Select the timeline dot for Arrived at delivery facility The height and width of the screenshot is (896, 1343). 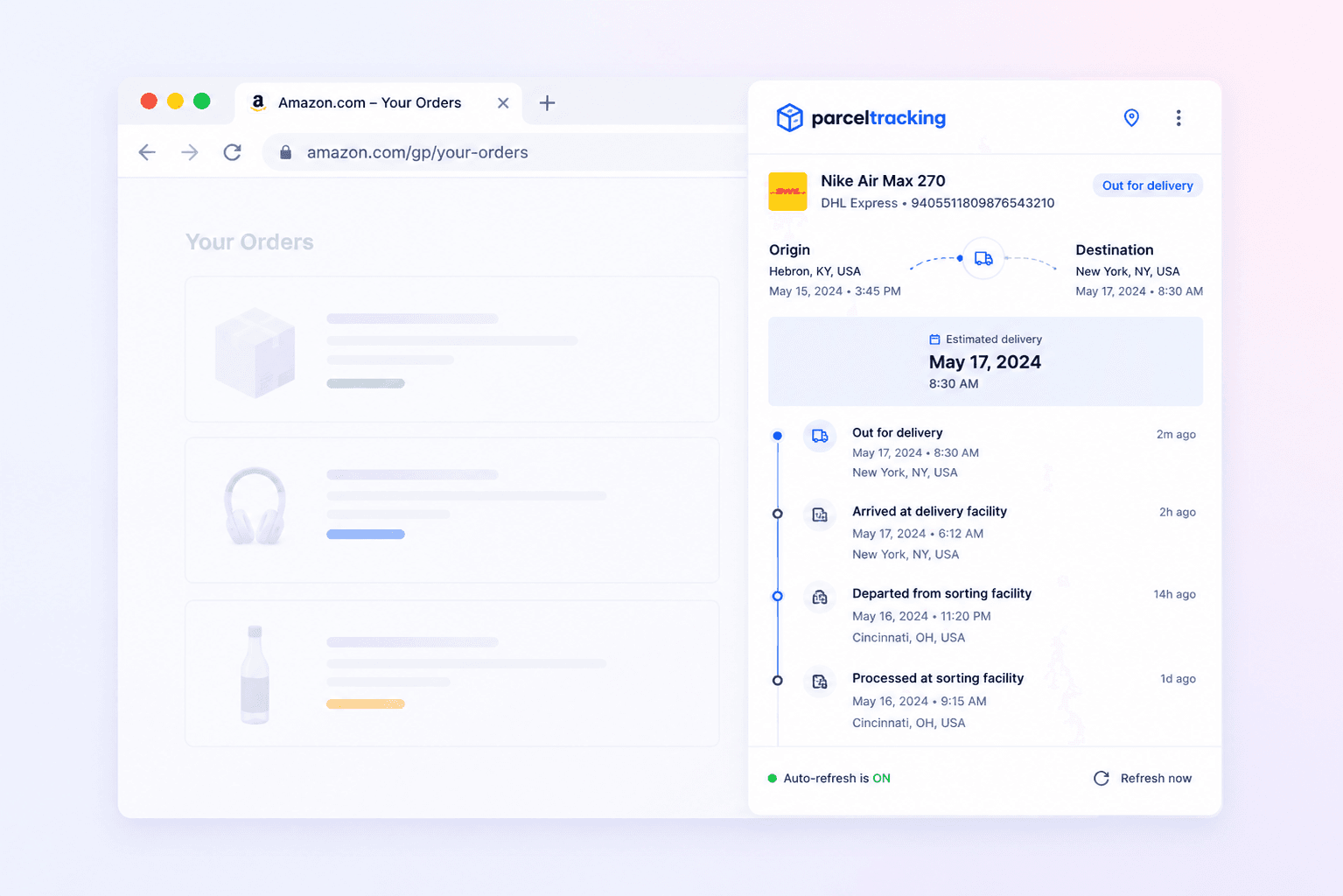(777, 514)
